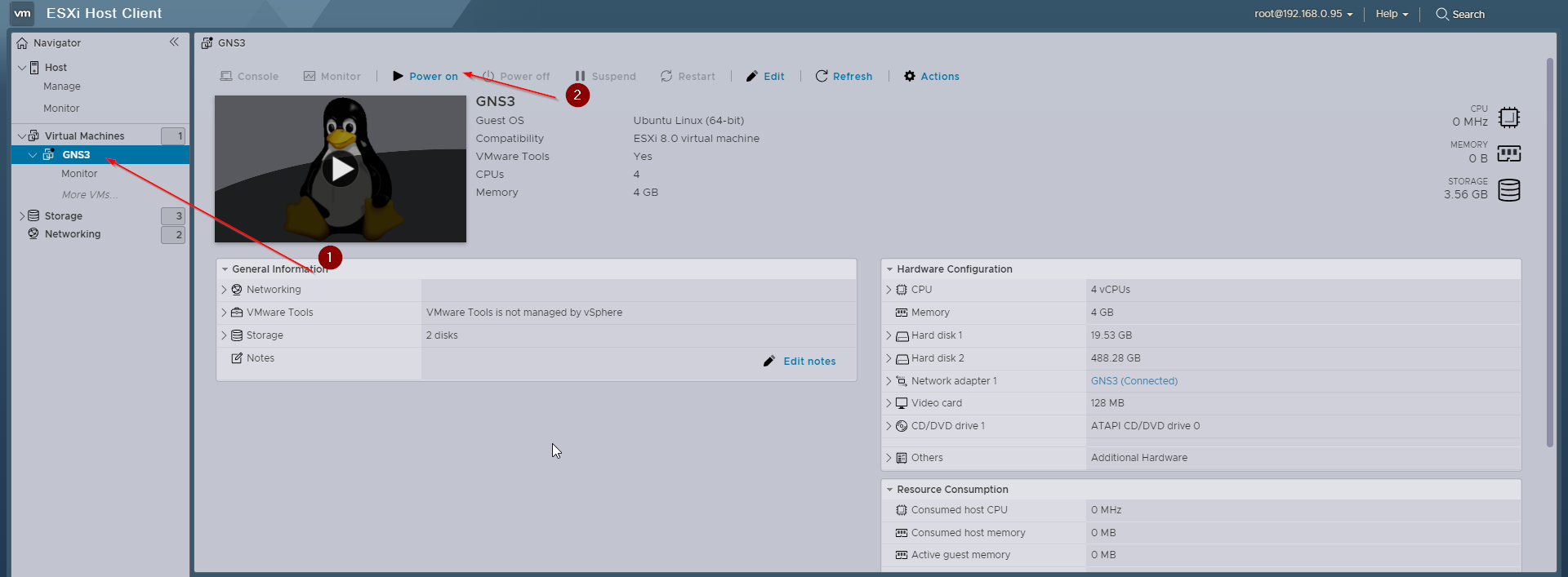1568x577 pixels.
Task: Collapse the Navigator panel with double chevron
Action: click(174, 42)
